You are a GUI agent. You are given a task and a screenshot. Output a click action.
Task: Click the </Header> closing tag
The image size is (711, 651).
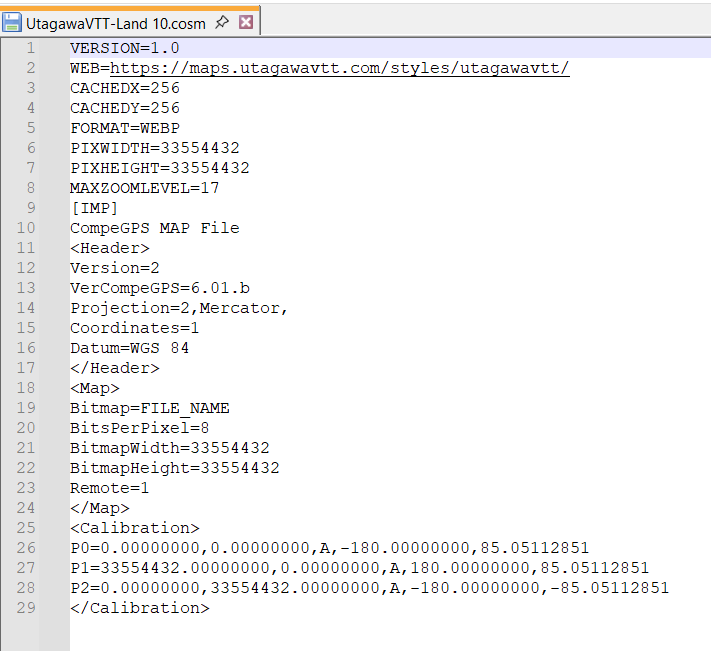coord(115,368)
